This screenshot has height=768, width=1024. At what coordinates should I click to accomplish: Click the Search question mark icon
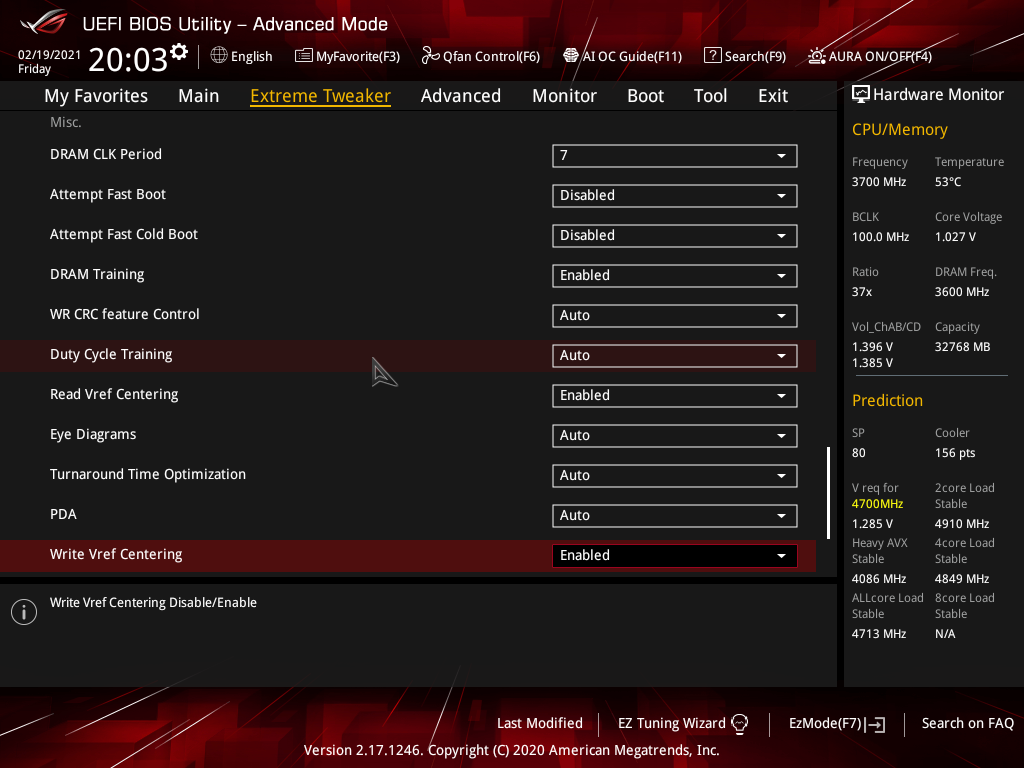click(712, 56)
